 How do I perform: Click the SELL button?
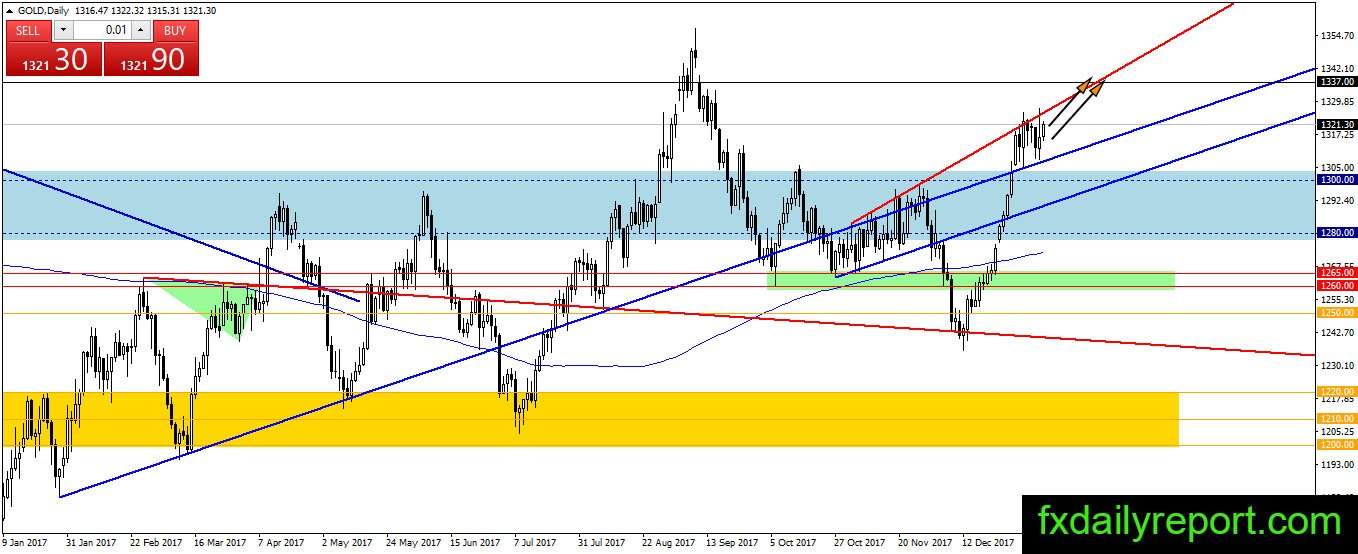(x=28, y=30)
